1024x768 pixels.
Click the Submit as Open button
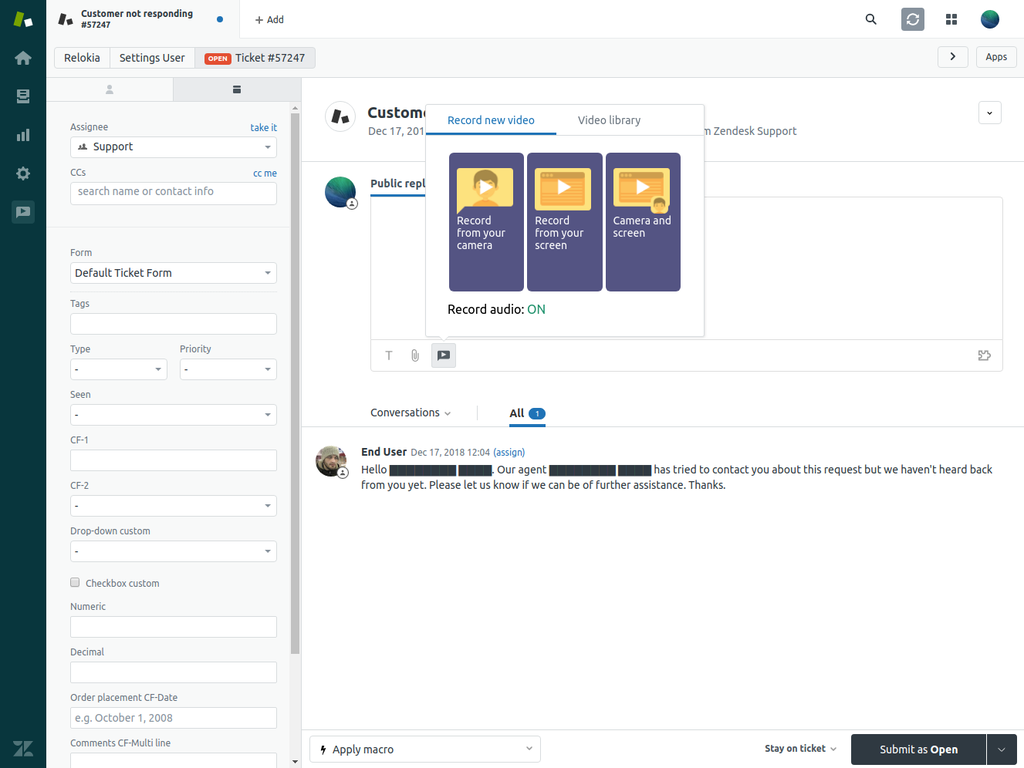(x=917, y=749)
